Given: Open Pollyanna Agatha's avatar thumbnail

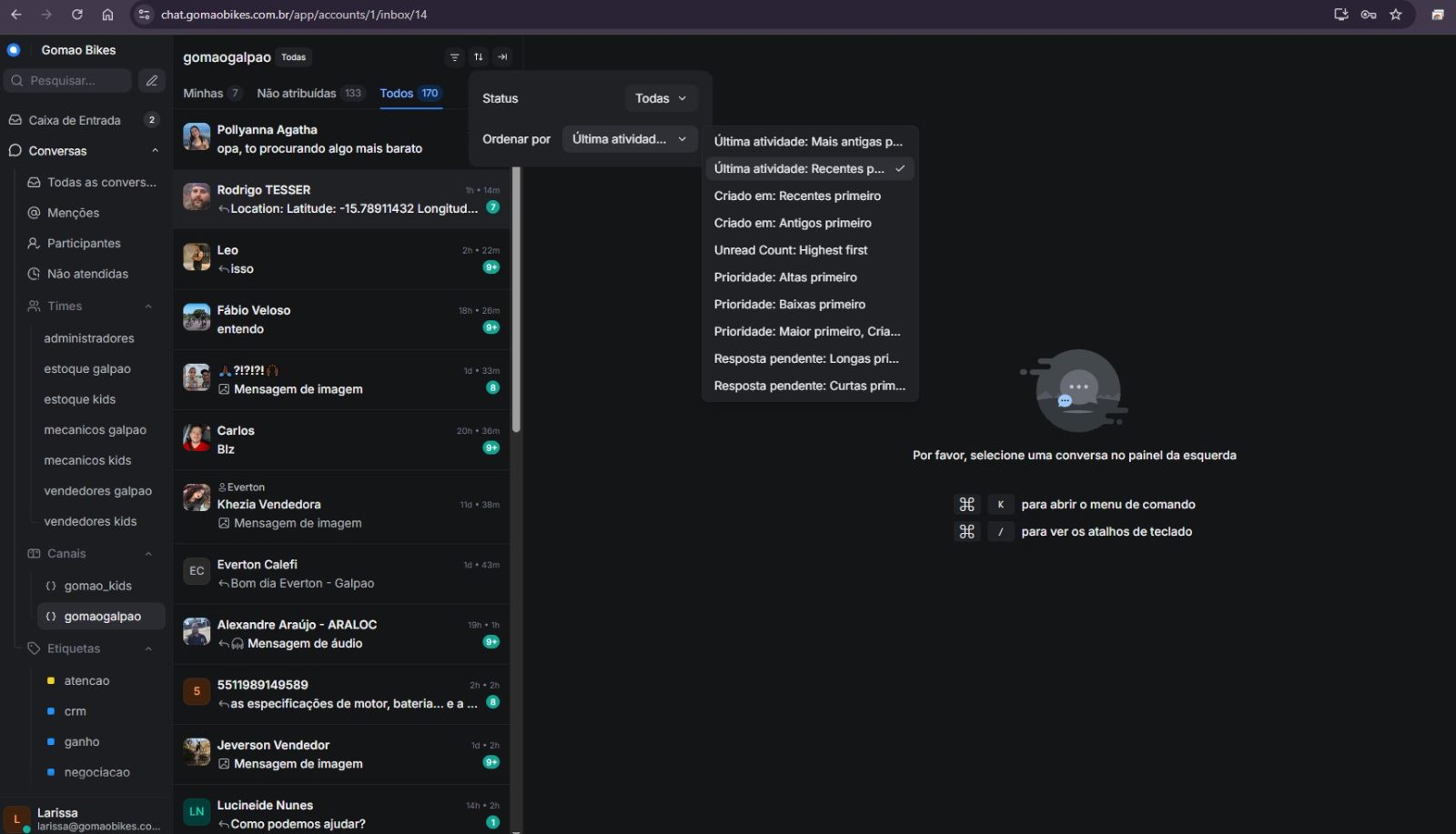Looking at the screenshot, I should tap(197, 136).
